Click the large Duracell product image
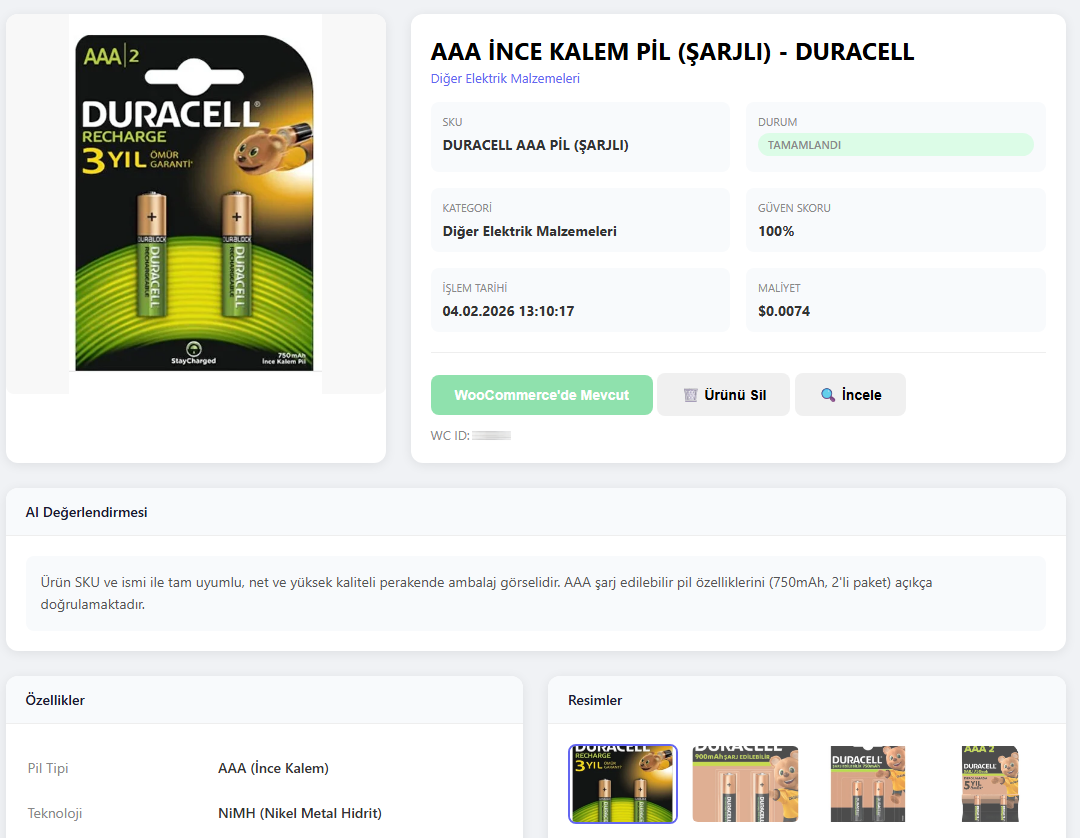 195,203
